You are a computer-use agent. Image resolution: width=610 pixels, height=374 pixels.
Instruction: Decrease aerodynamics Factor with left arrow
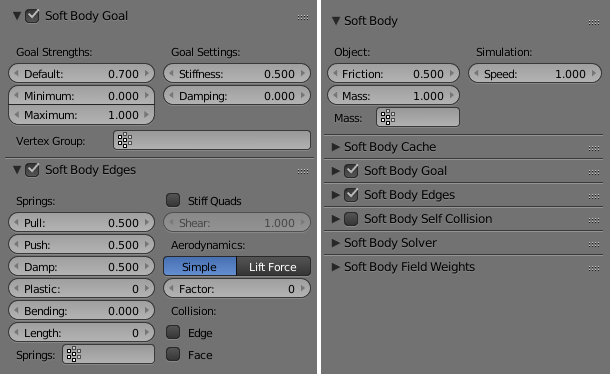pos(172,288)
